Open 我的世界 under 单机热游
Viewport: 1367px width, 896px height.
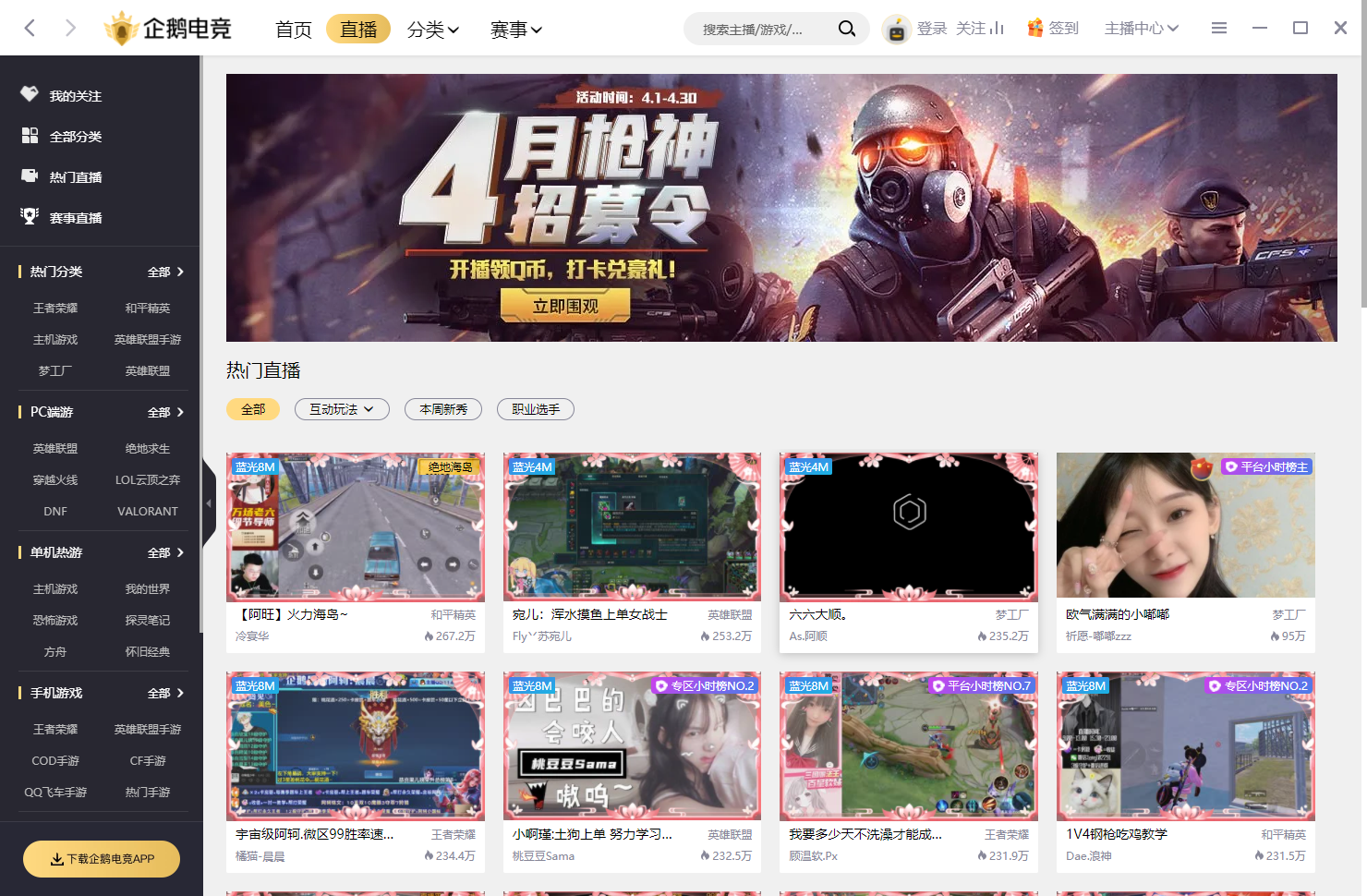[148, 589]
